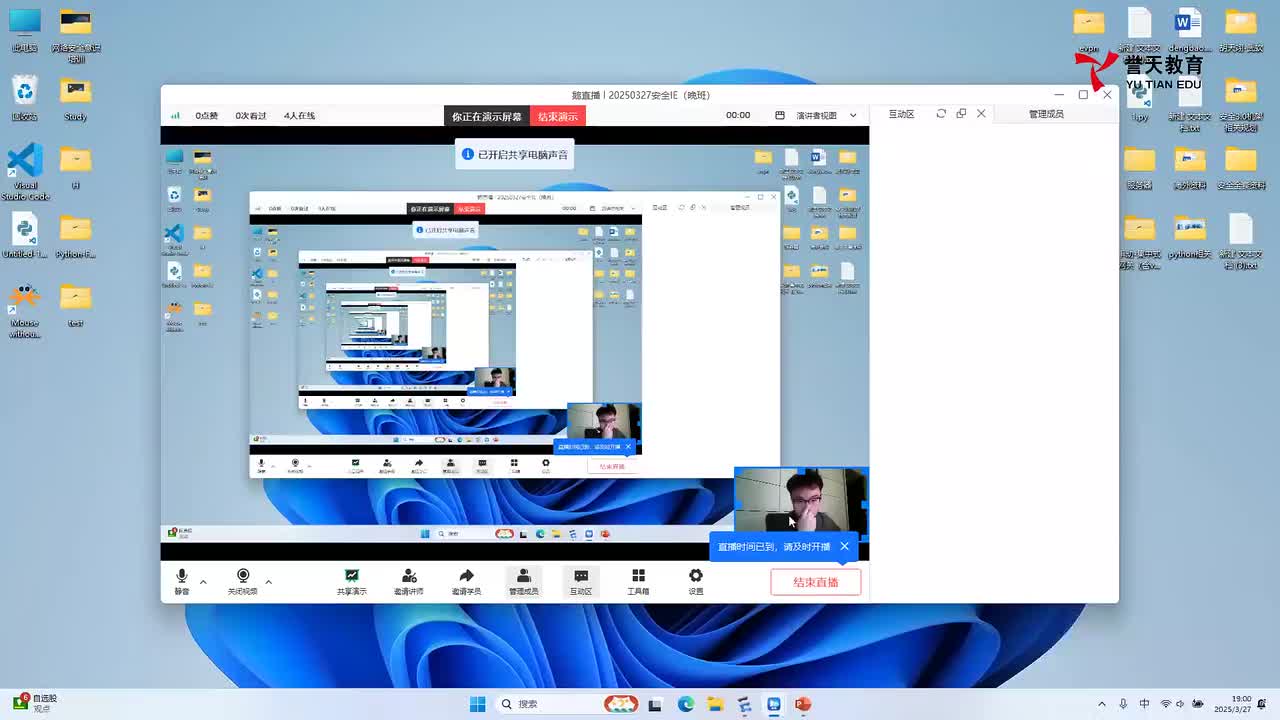Open the 工具箱 toolbox
This screenshot has width=1280, height=720.
click(638, 582)
